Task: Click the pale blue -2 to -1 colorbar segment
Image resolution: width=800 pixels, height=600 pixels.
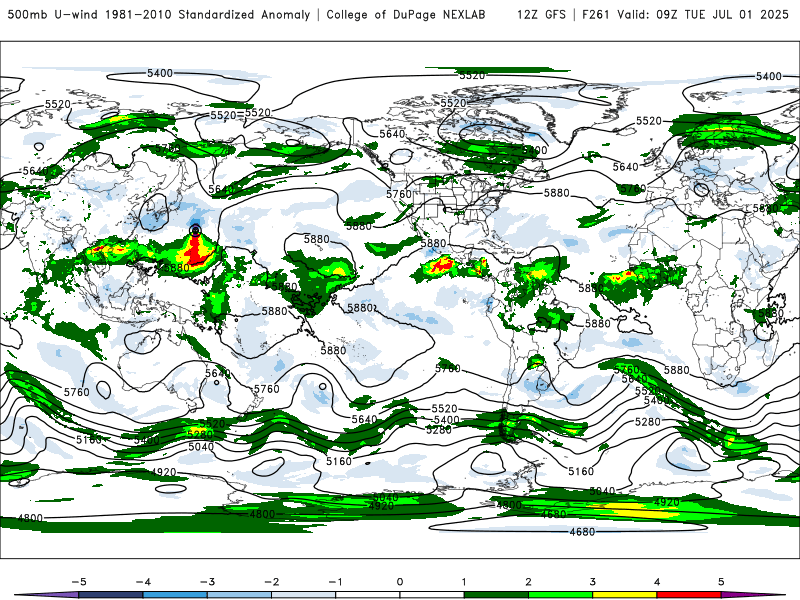Action: pyautogui.click(x=304, y=595)
